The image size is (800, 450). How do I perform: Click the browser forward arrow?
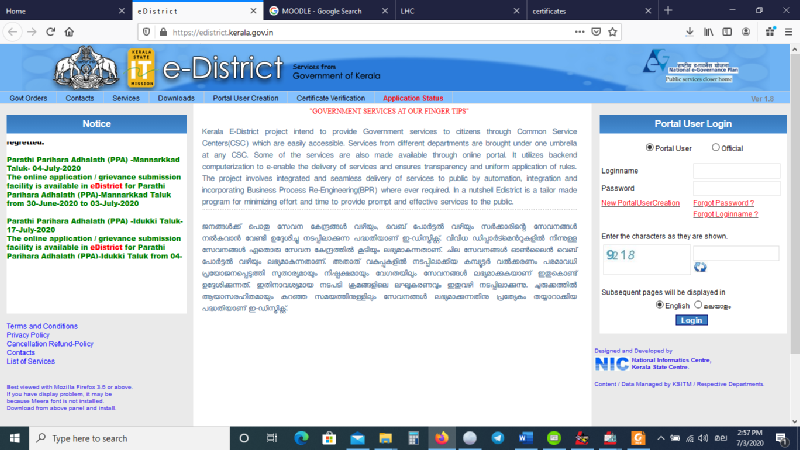[x=32, y=32]
